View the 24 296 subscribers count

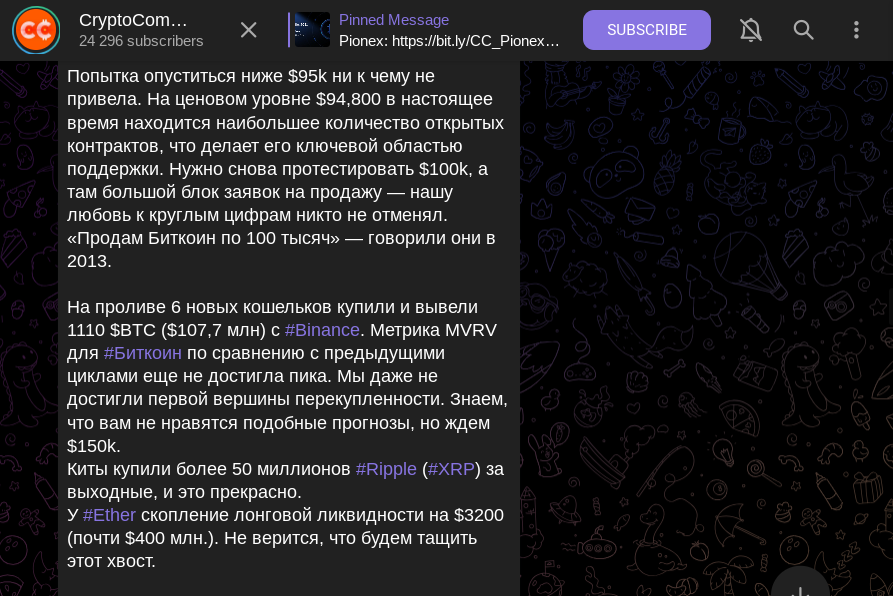[141, 41]
